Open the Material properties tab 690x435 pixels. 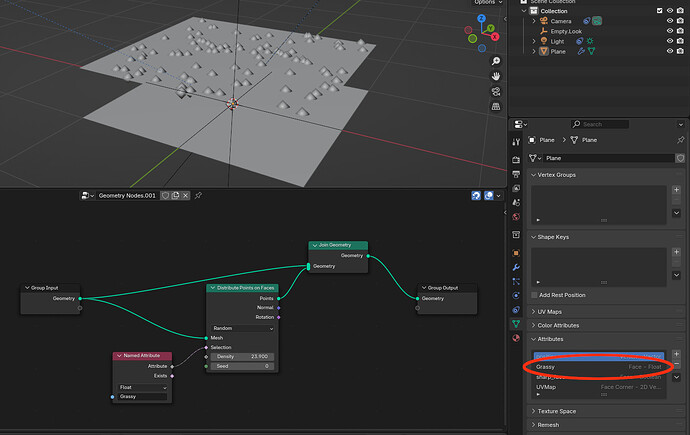coord(516,338)
